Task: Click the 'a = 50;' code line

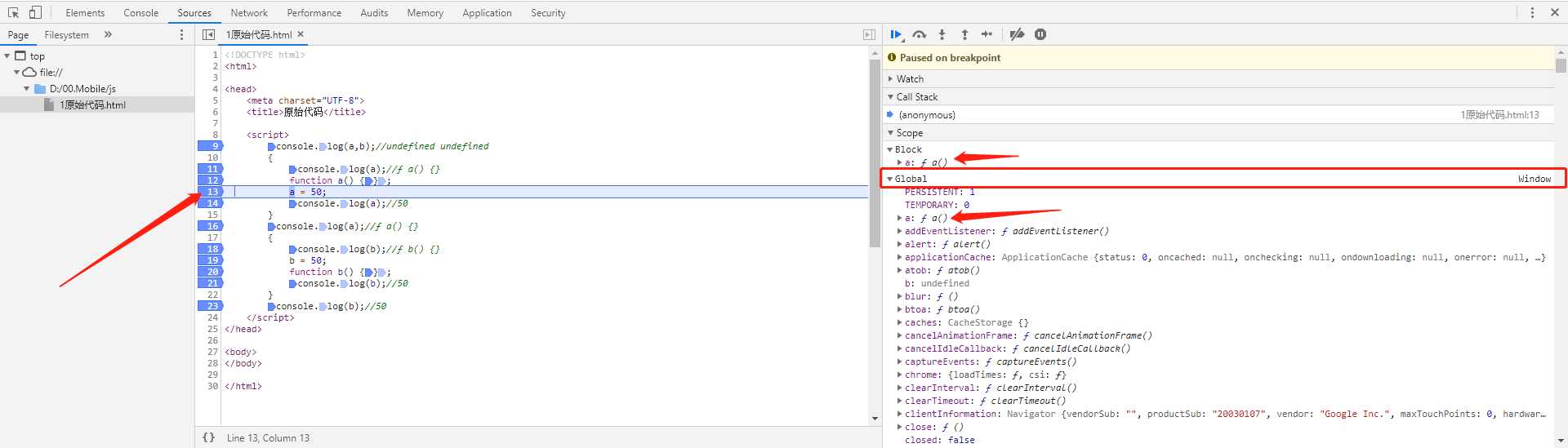Action: point(307,192)
